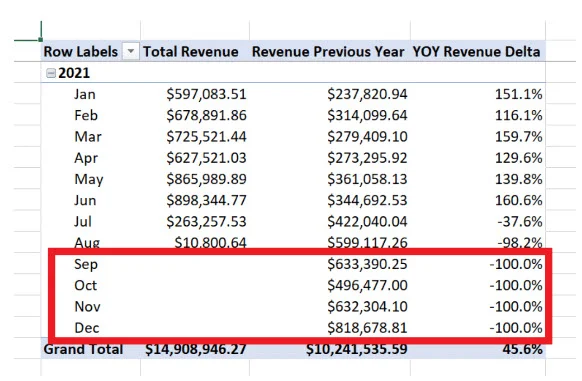Select Grand Total YOY delta 45.6%
This screenshot has height=381, width=582.
[x=523, y=349]
